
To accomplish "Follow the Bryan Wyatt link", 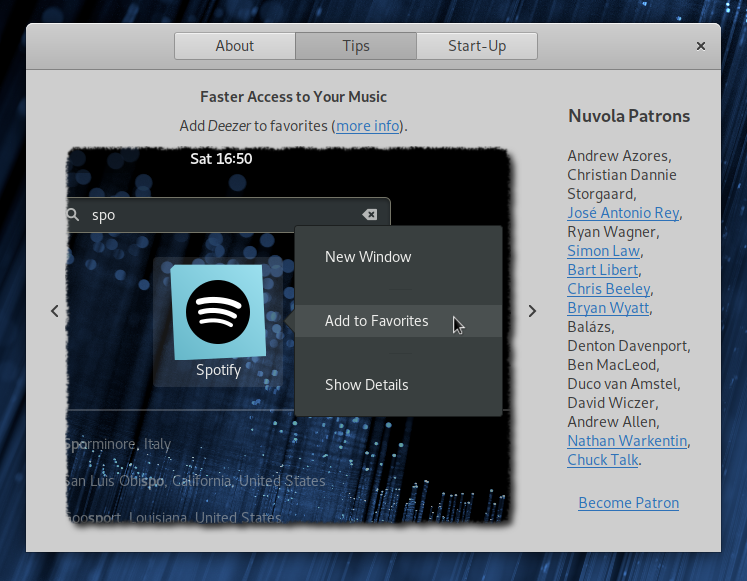I will point(608,308).
